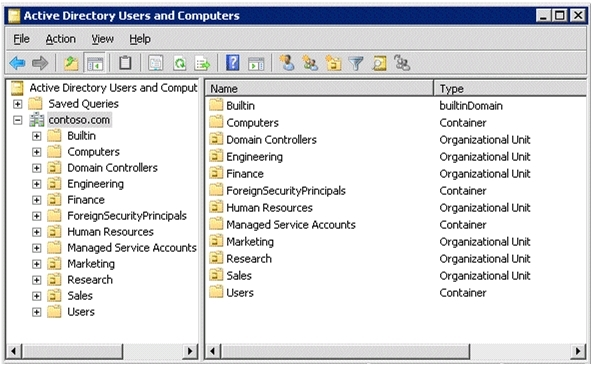Select Computers in the right list
This screenshot has width=592, height=365.
[252, 123]
